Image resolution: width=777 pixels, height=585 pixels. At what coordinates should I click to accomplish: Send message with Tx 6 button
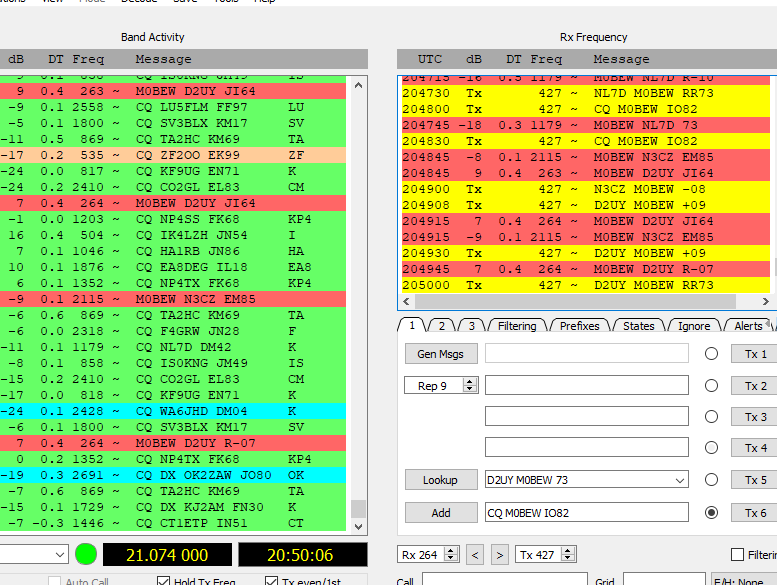click(x=755, y=513)
